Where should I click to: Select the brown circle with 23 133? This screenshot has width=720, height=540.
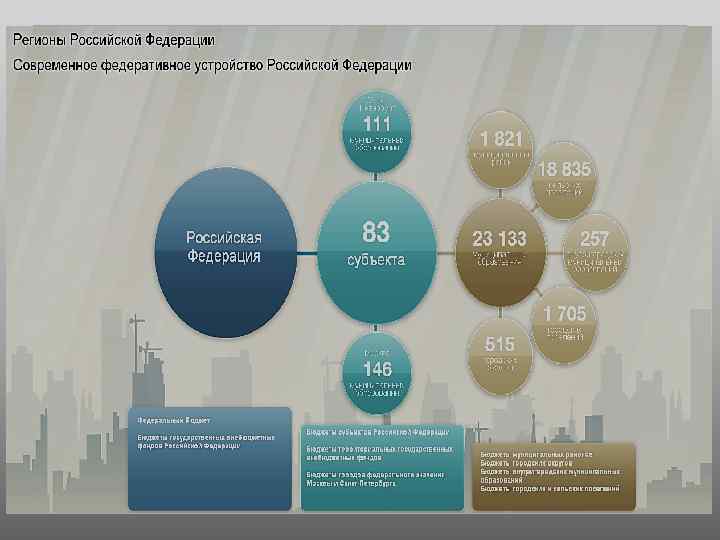coord(500,253)
